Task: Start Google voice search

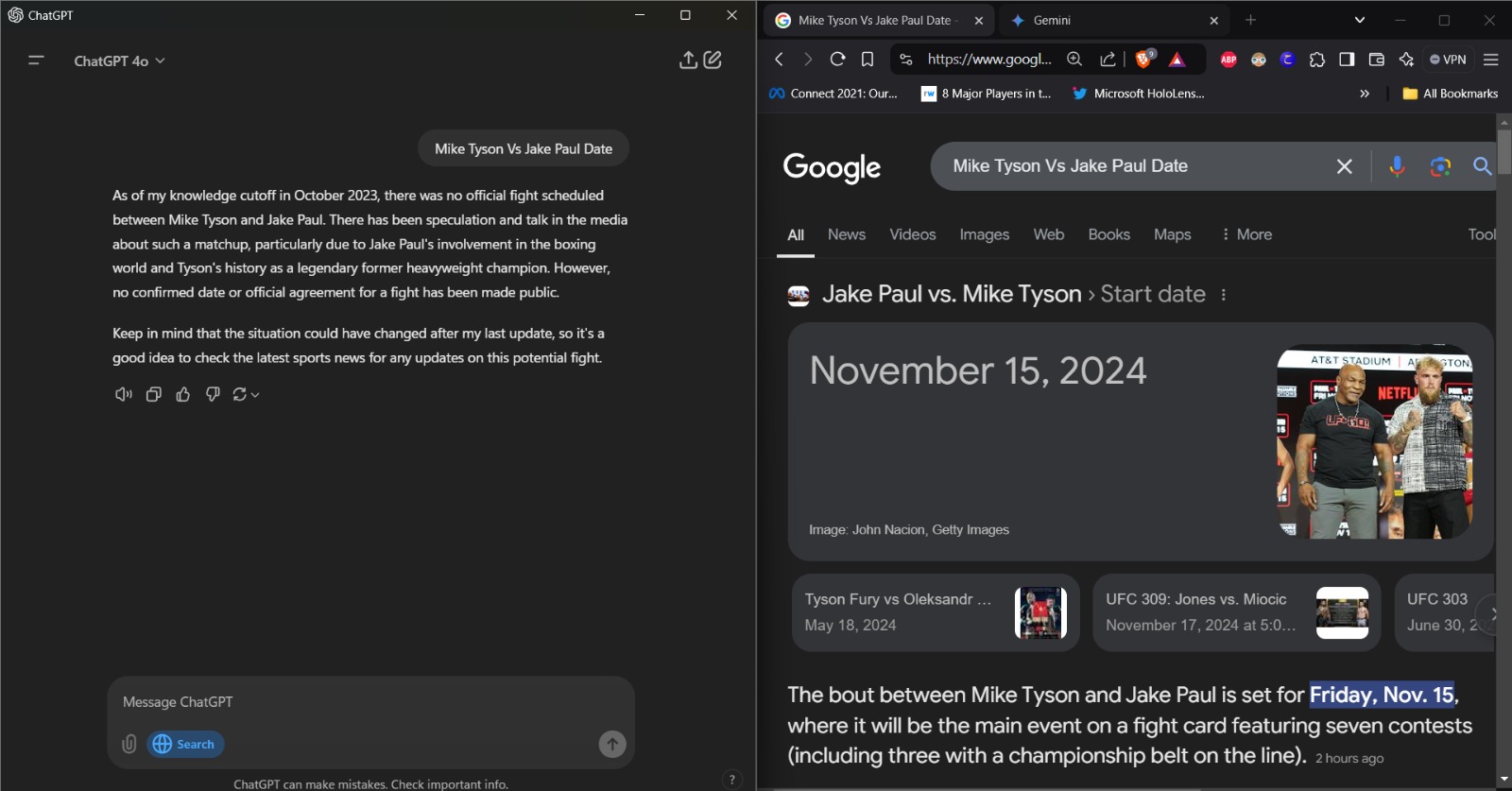Action: (1397, 166)
